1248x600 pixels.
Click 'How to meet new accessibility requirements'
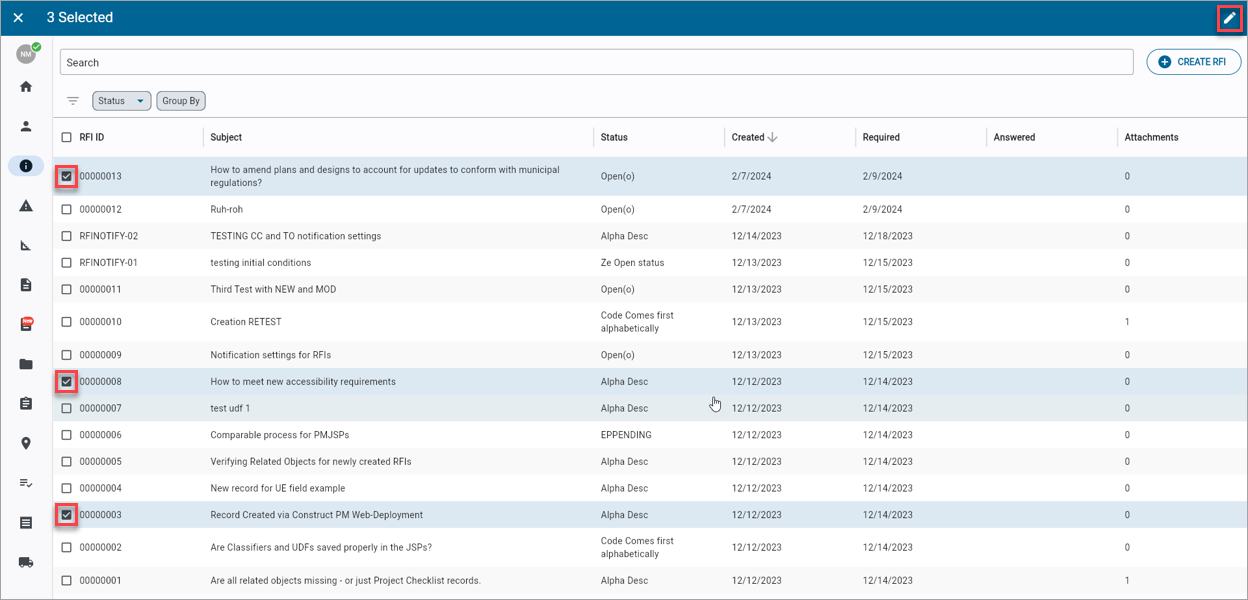pyautogui.click(x=303, y=382)
